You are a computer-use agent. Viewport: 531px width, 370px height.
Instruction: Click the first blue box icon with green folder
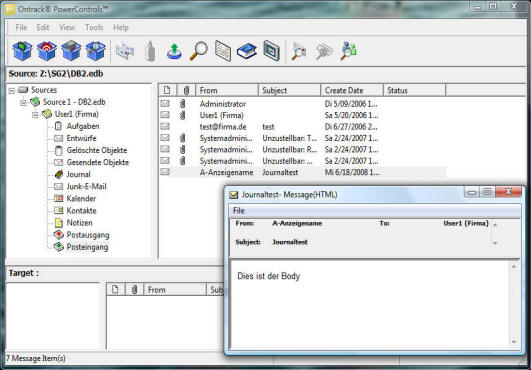[x=22, y=51]
